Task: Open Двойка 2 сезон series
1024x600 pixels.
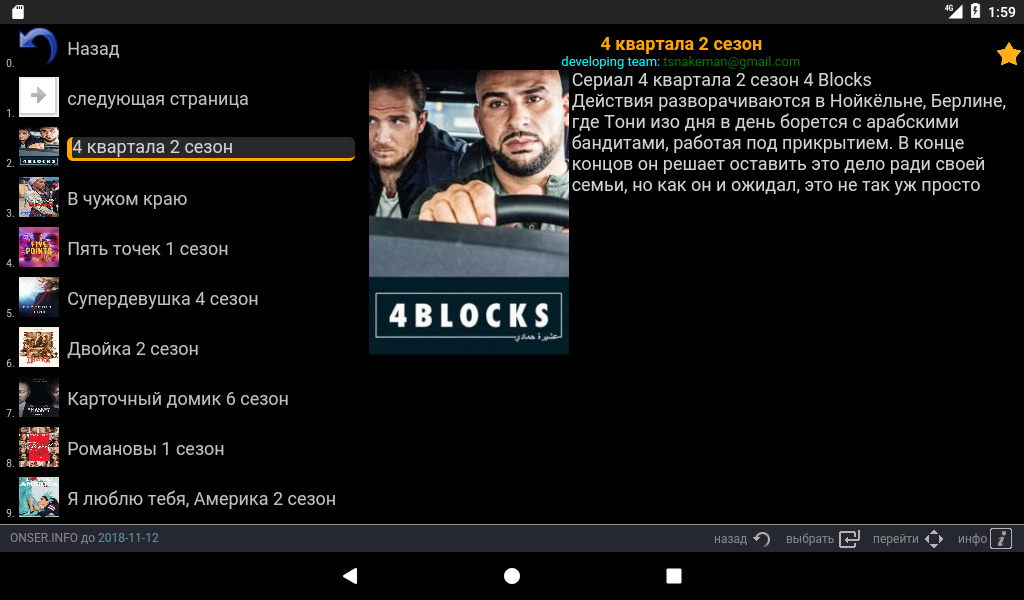Action: coord(133,349)
